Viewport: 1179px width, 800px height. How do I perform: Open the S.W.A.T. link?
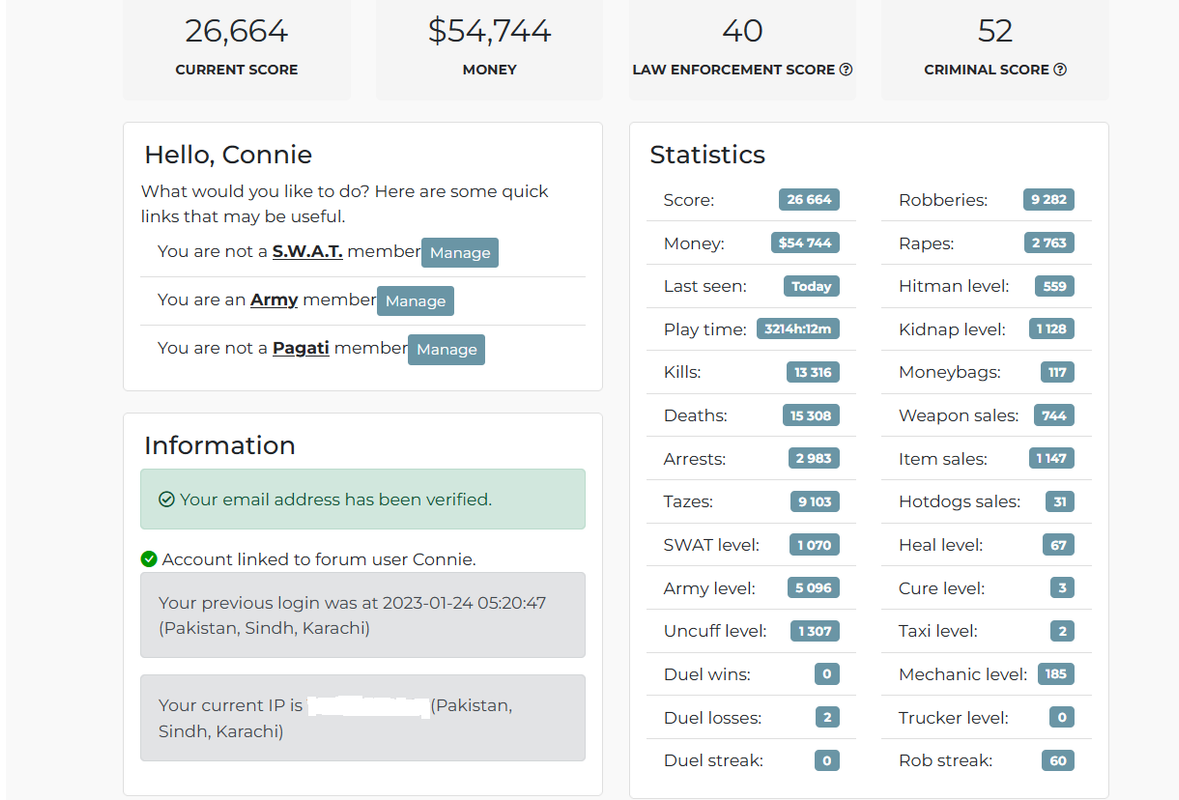(x=308, y=251)
